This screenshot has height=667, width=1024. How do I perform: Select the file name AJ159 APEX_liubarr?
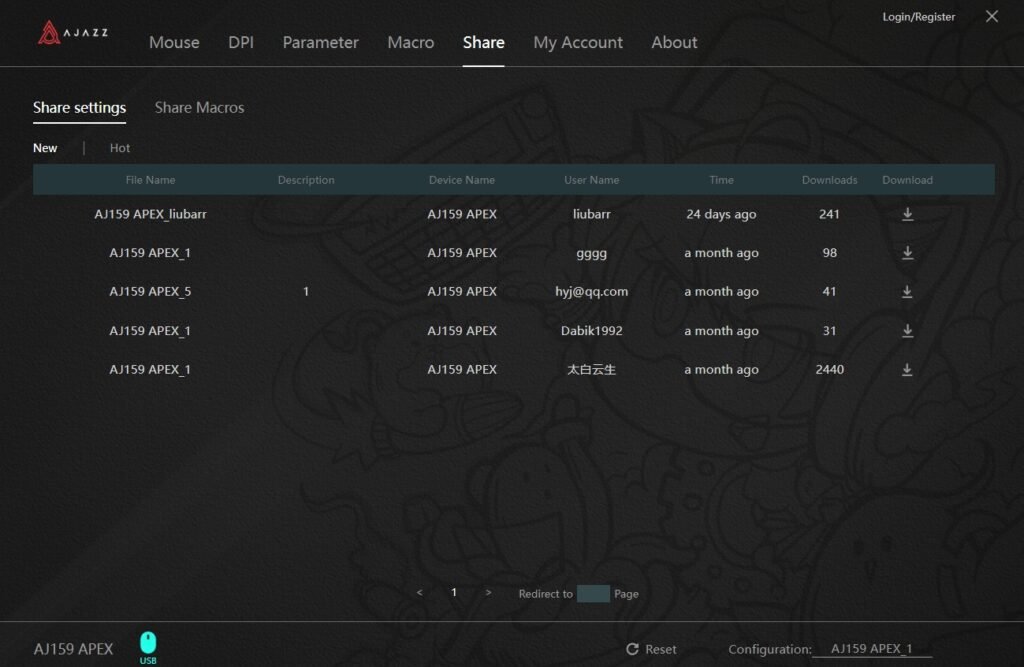(150, 214)
